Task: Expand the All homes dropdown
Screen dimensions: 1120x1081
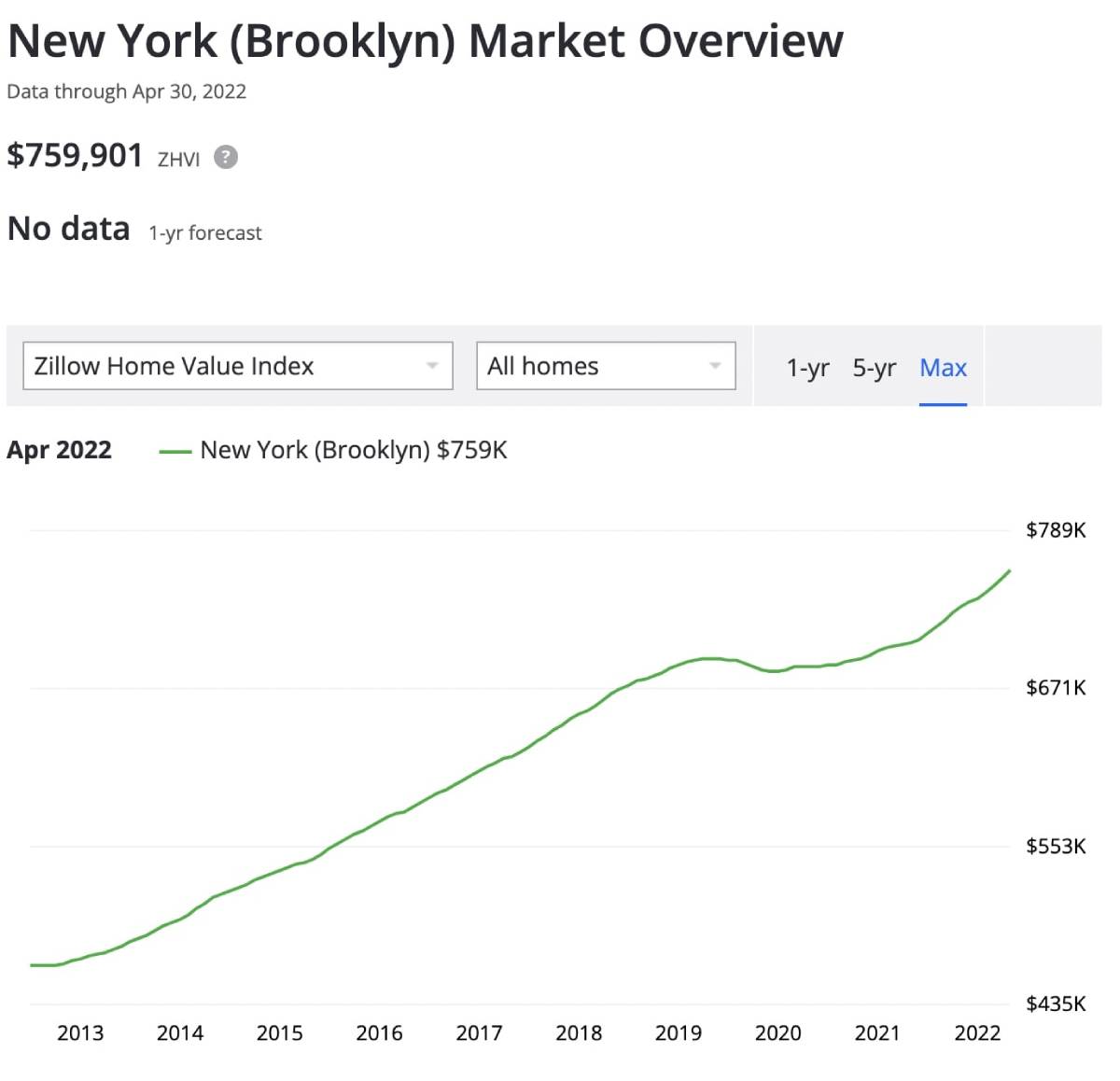Action: [x=605, y=366]
